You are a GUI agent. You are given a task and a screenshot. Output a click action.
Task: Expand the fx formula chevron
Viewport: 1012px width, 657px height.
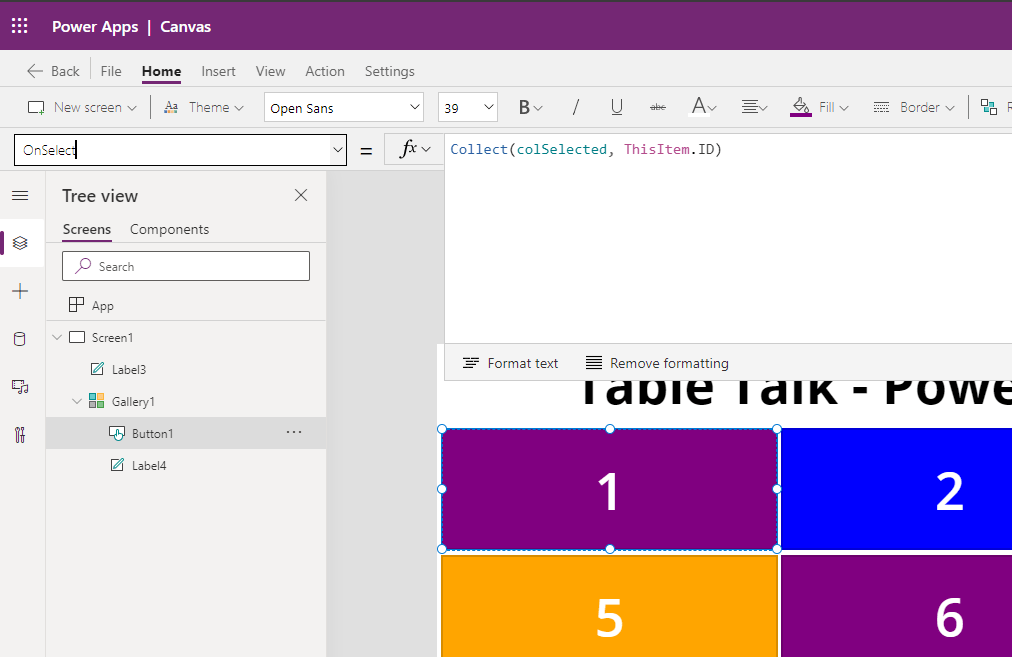pyautogui.click(x=426, y=149)
